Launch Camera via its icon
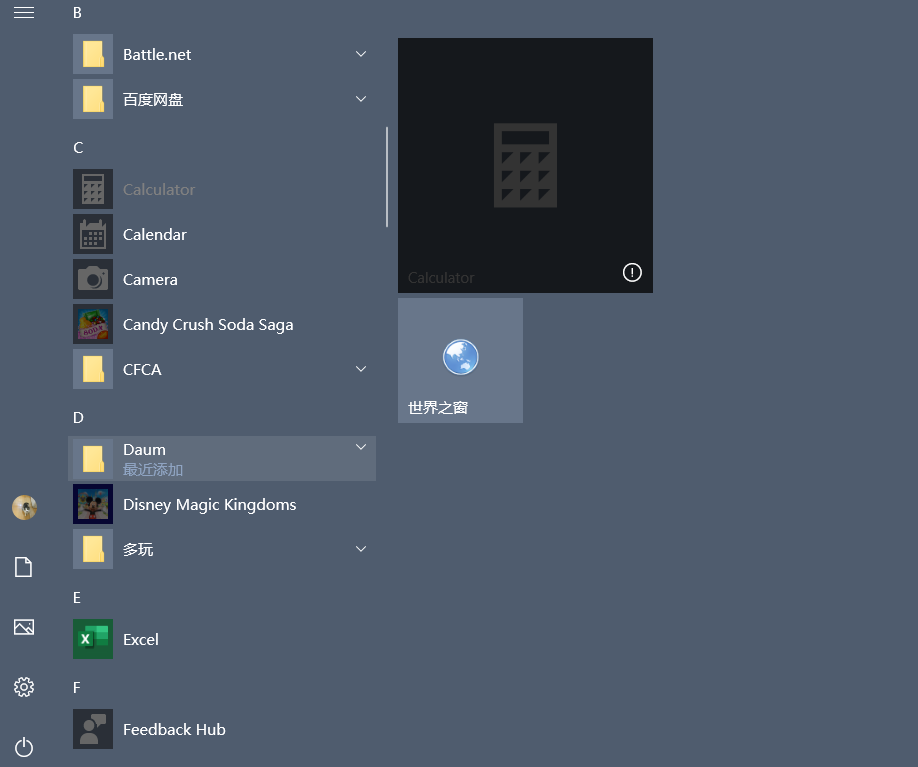Screen dimensions: 918x767 93,279
